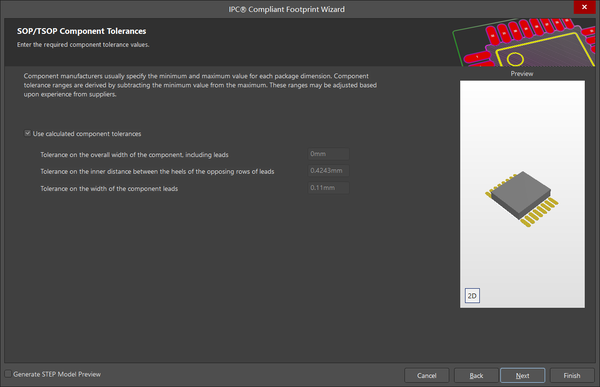The width and height of the screenshot is (600, 387).
Task: Click the Preview label above the model
Action: pyautogui.click(x=522, y=73)
